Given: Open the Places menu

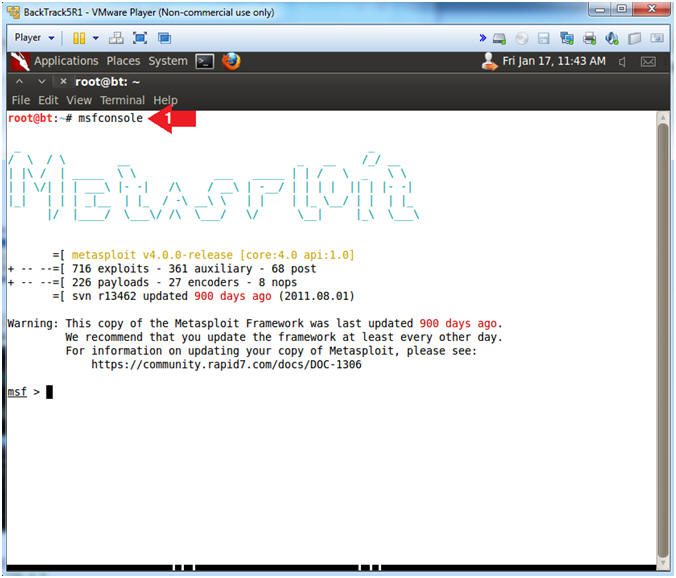Looking at the screenshot, I should click(123, 61).
